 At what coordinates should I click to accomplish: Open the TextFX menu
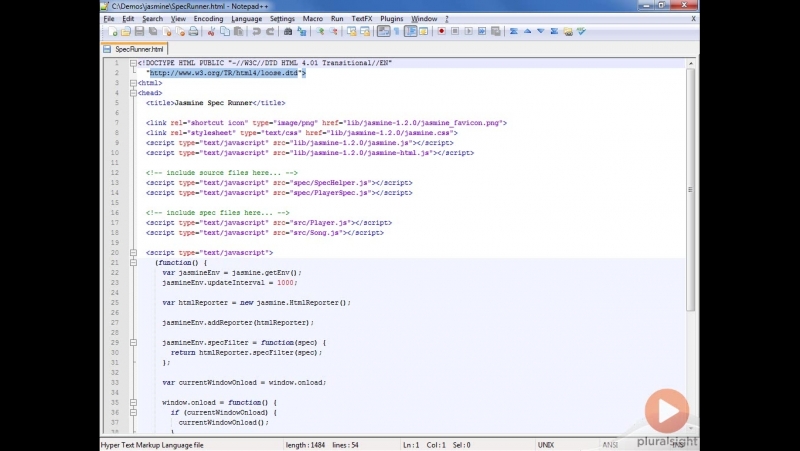pyautogui.click(x=362, y=19)
